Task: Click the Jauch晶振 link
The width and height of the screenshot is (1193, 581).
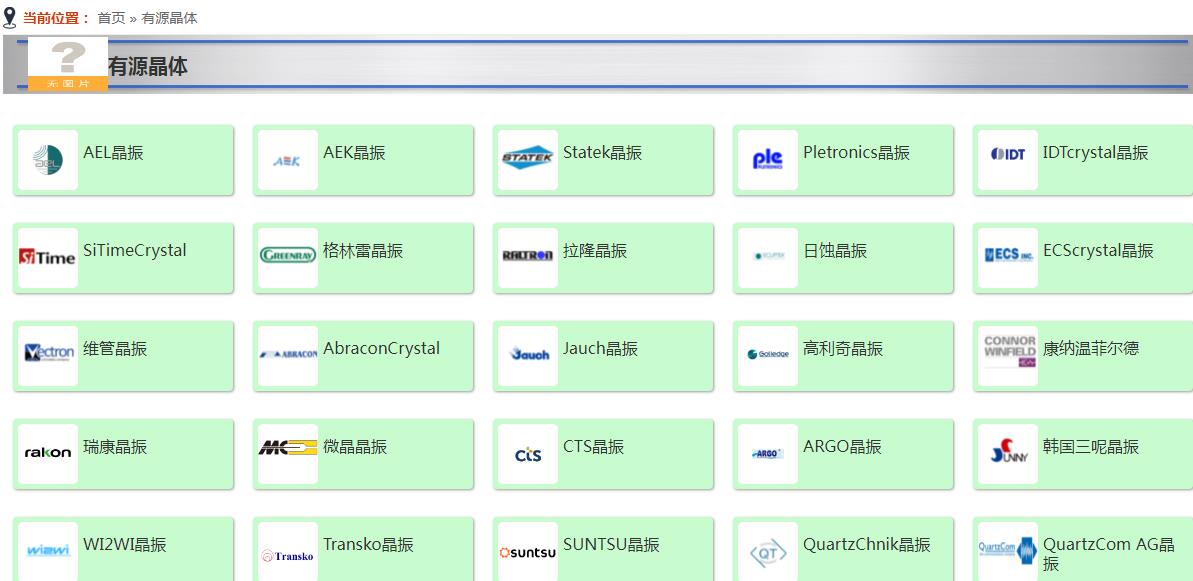Action: [x=600, y=349]
